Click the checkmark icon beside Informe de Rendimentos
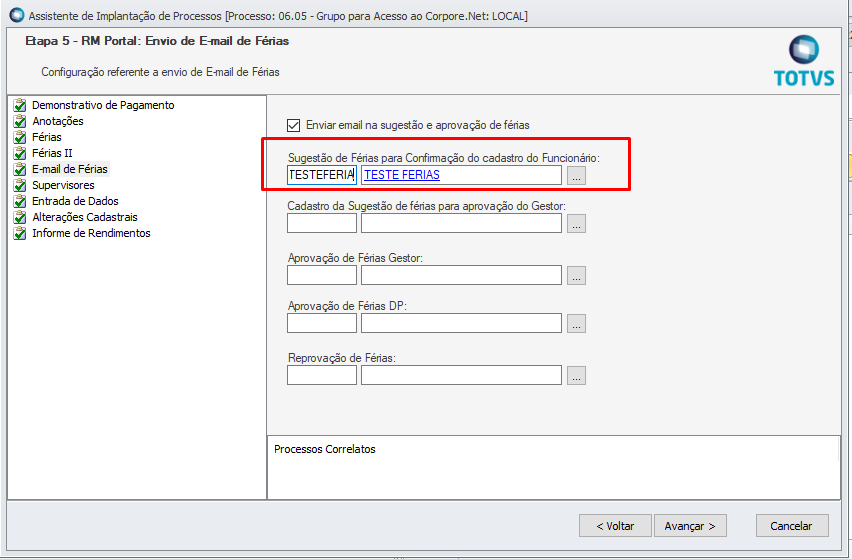The width and height of the screenshot is (852, 559). (x=20, y=233)
